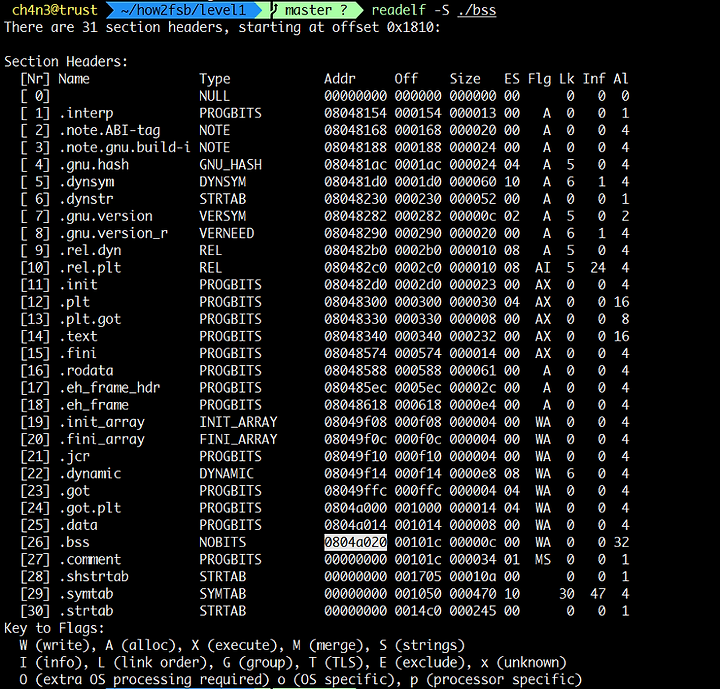Click address 0804a014 of .data
The image size is (720, 689).
pos(355,525)
